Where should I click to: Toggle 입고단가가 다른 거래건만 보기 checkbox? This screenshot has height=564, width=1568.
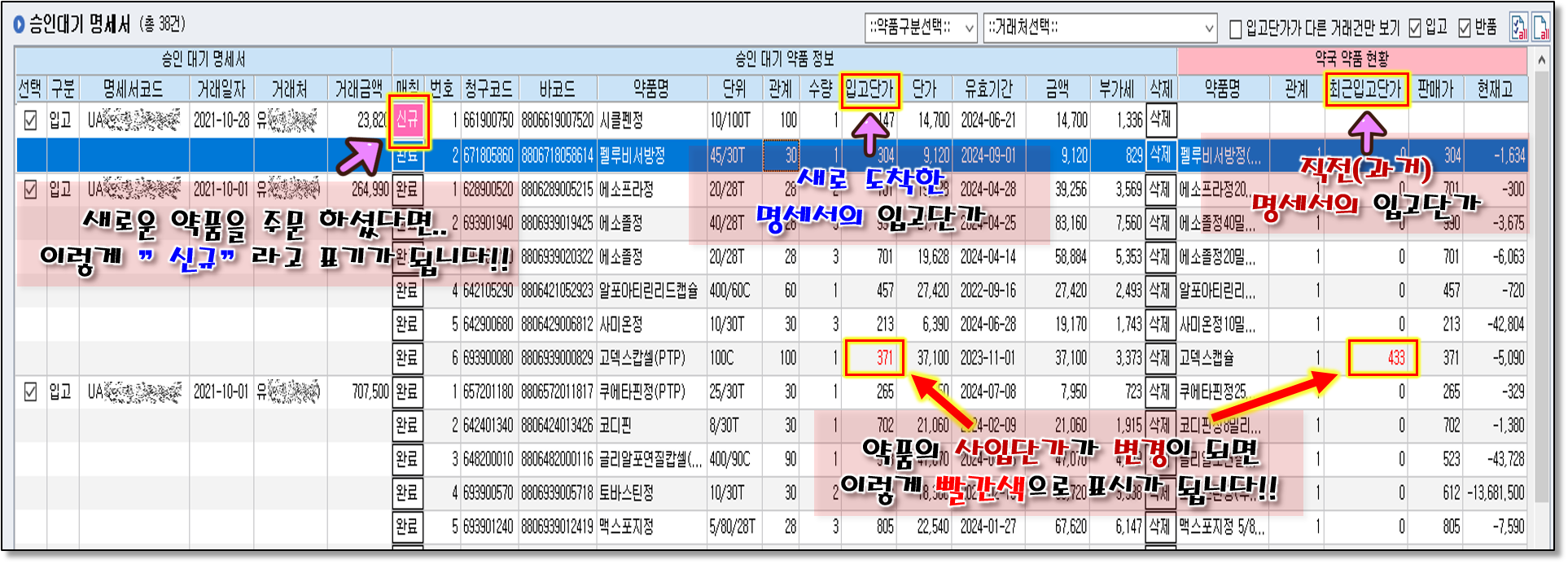click(x=1235, y=29)
